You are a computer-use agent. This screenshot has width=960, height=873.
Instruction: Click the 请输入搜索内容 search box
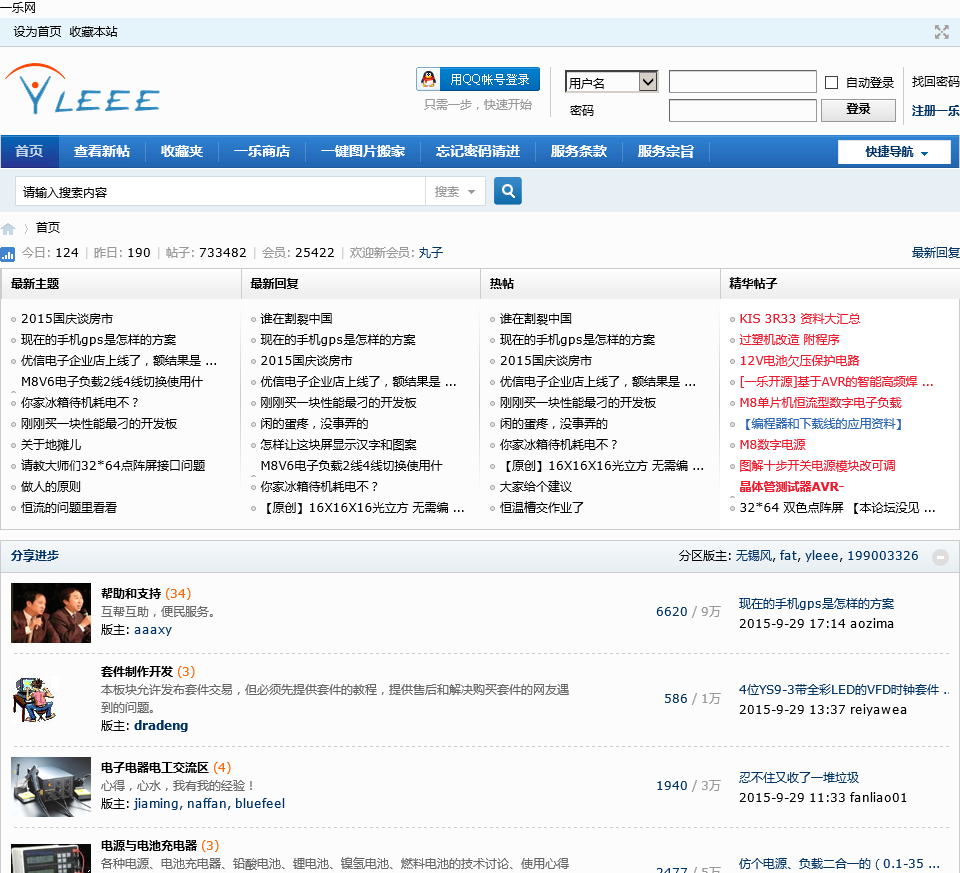pos(220,192)
